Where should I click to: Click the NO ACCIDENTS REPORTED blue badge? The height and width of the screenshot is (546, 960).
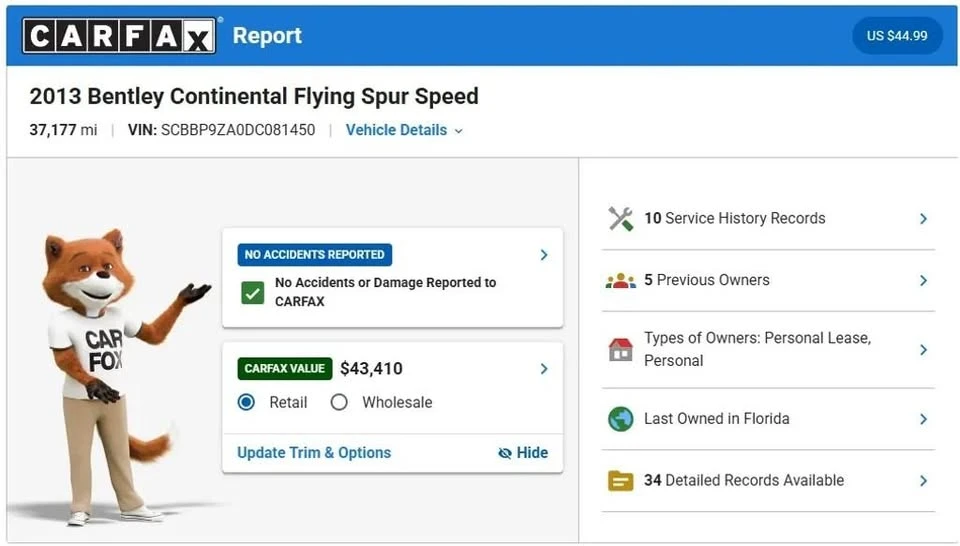coord(315,255)
